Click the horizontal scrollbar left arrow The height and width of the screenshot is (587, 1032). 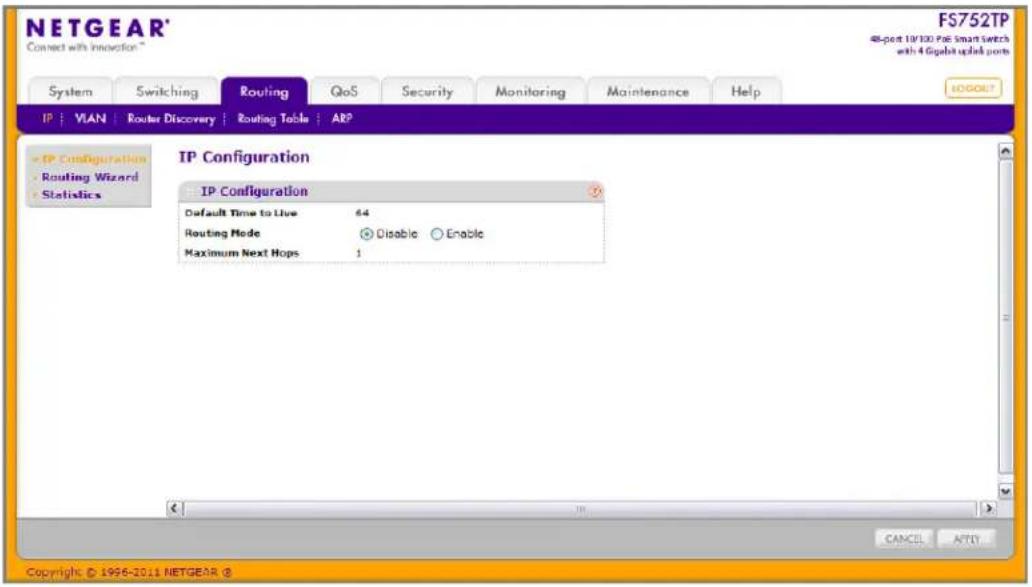click(x=174, y=508)
